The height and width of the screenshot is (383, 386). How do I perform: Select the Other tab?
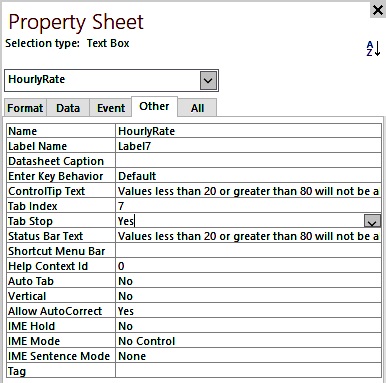coord(154,106)
